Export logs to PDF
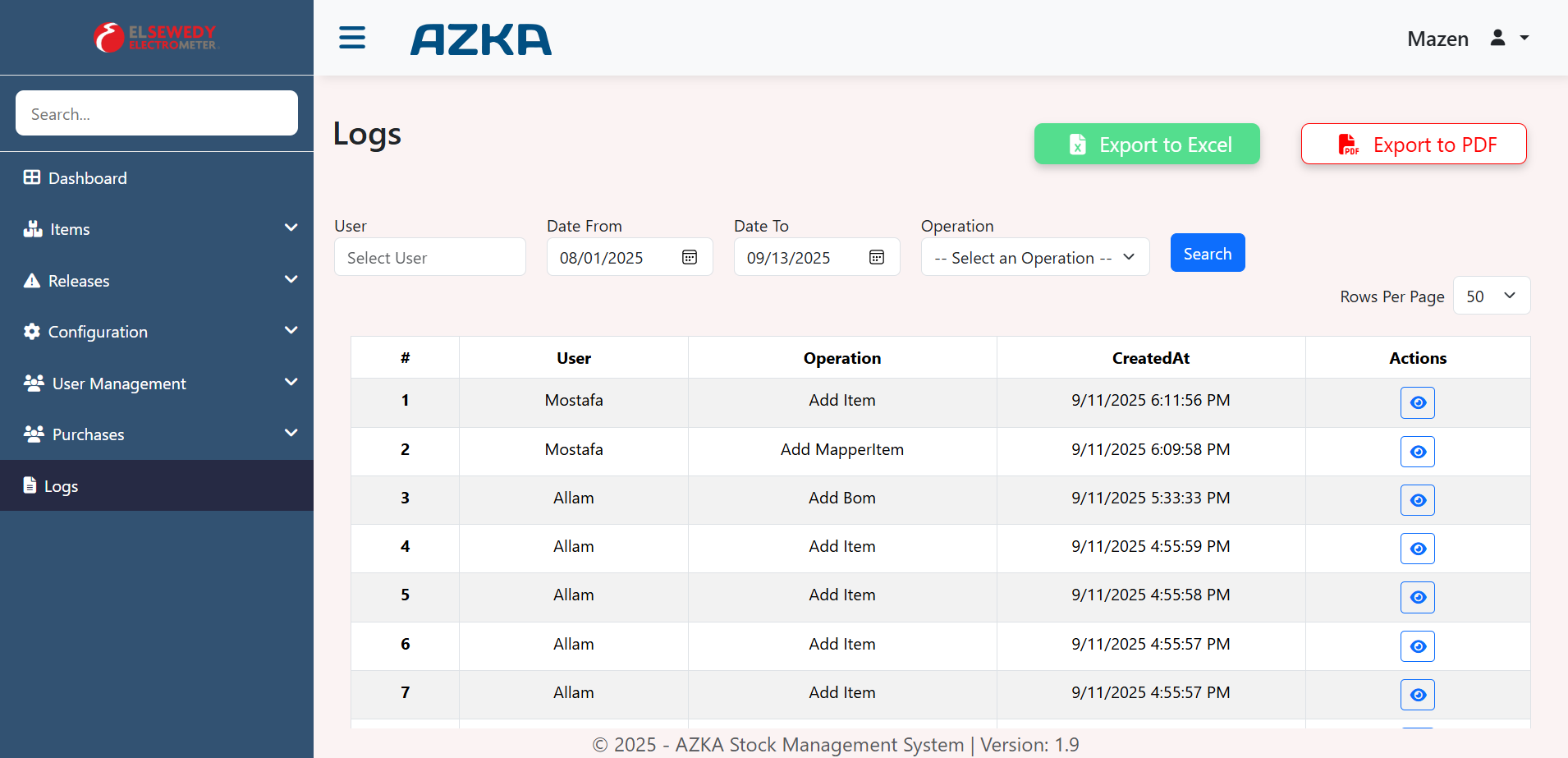 pos(1413,145)
